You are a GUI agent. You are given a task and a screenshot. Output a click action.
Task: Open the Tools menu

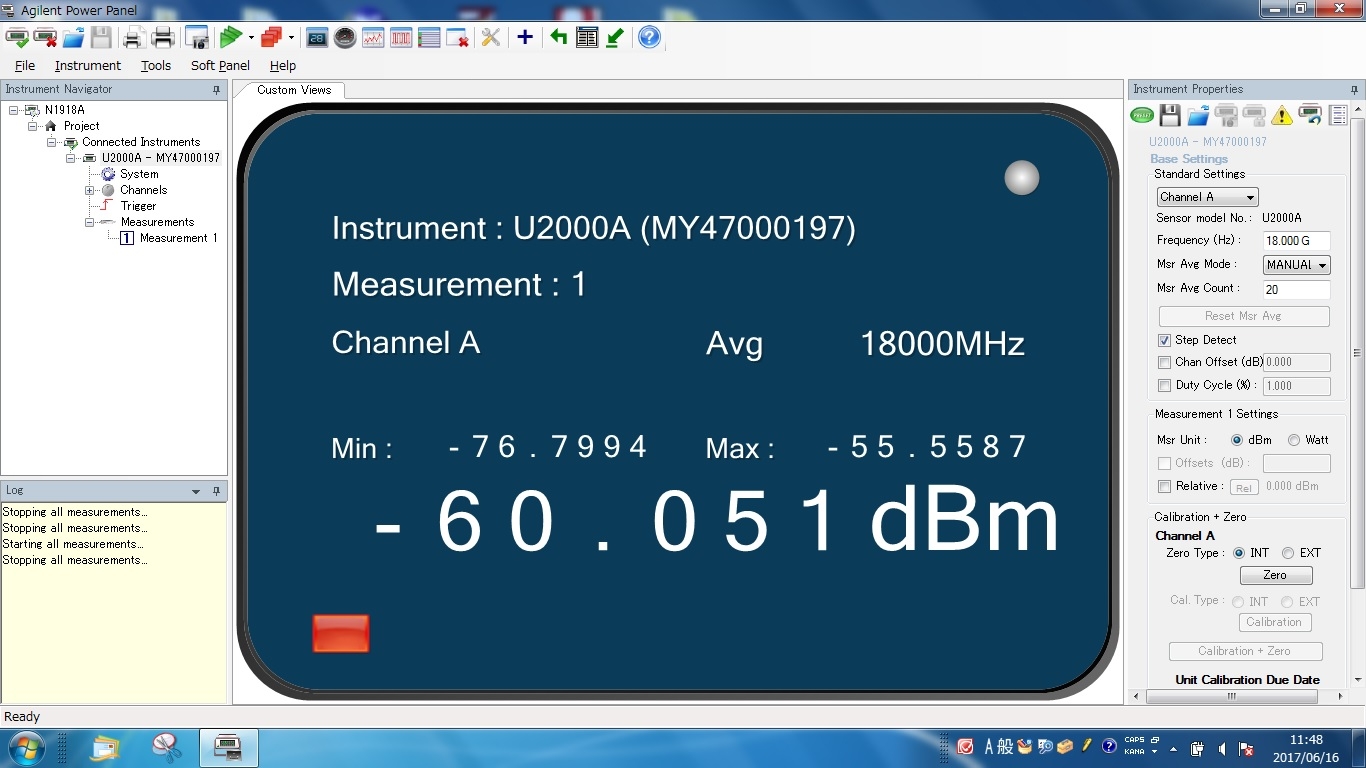click(155, 65)
